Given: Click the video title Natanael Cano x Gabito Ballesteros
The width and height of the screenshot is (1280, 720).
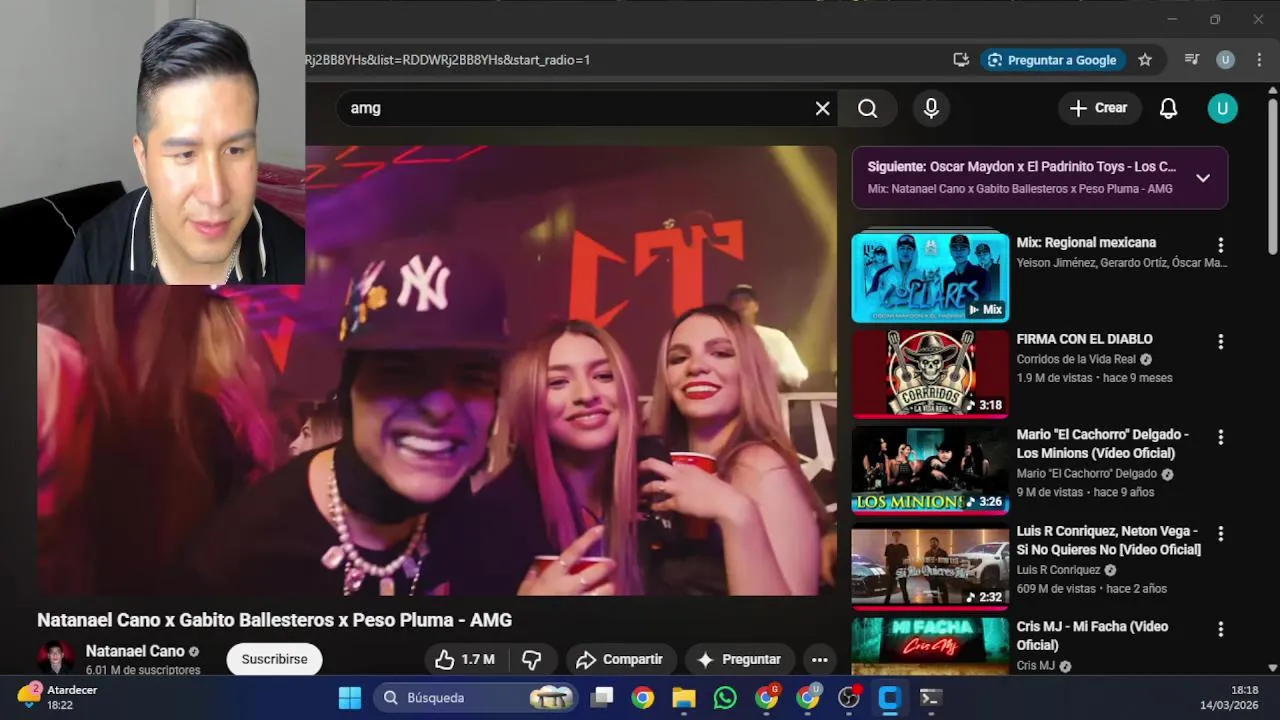Looking at the screenshot, I should pyautogui.click(x=274, y=620).
